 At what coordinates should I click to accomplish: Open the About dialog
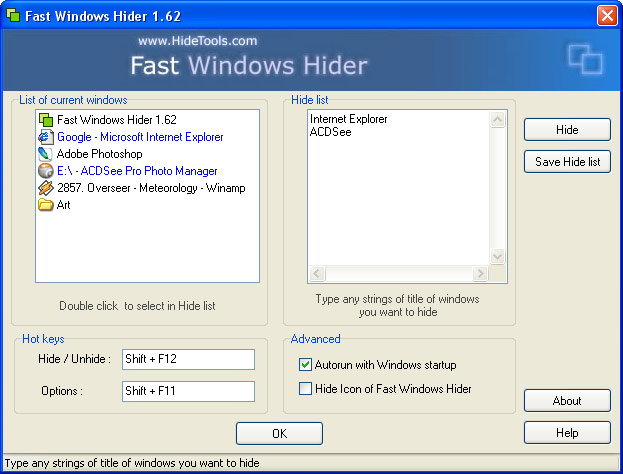click(x=567, y=400)
